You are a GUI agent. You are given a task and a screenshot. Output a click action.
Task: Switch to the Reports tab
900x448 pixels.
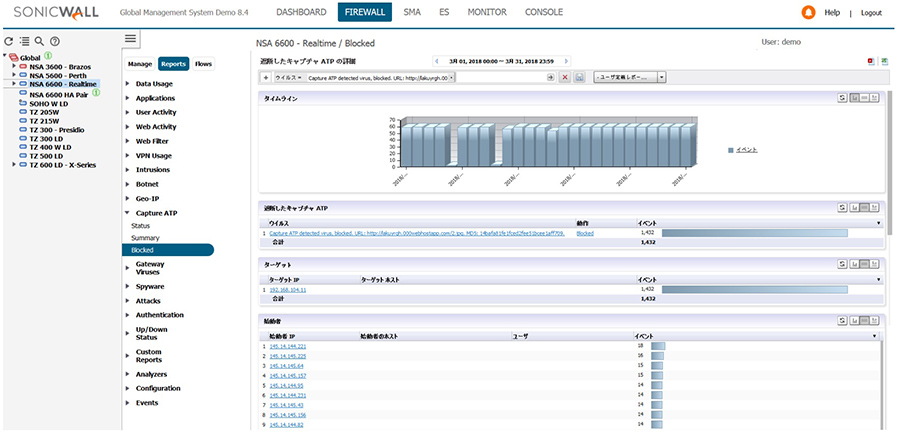click(173, 64)
